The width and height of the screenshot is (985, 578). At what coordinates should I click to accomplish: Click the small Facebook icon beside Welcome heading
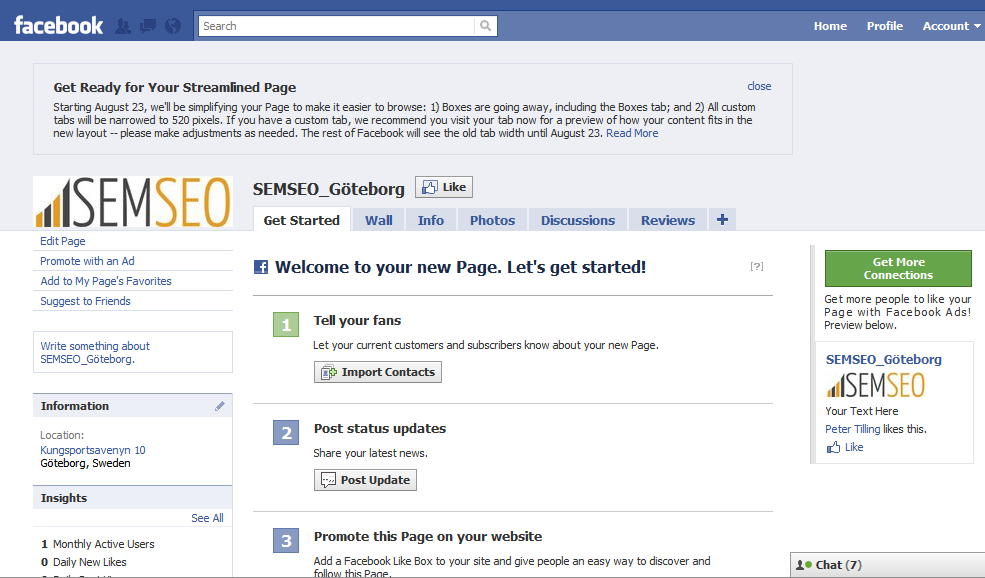(261, 267)
